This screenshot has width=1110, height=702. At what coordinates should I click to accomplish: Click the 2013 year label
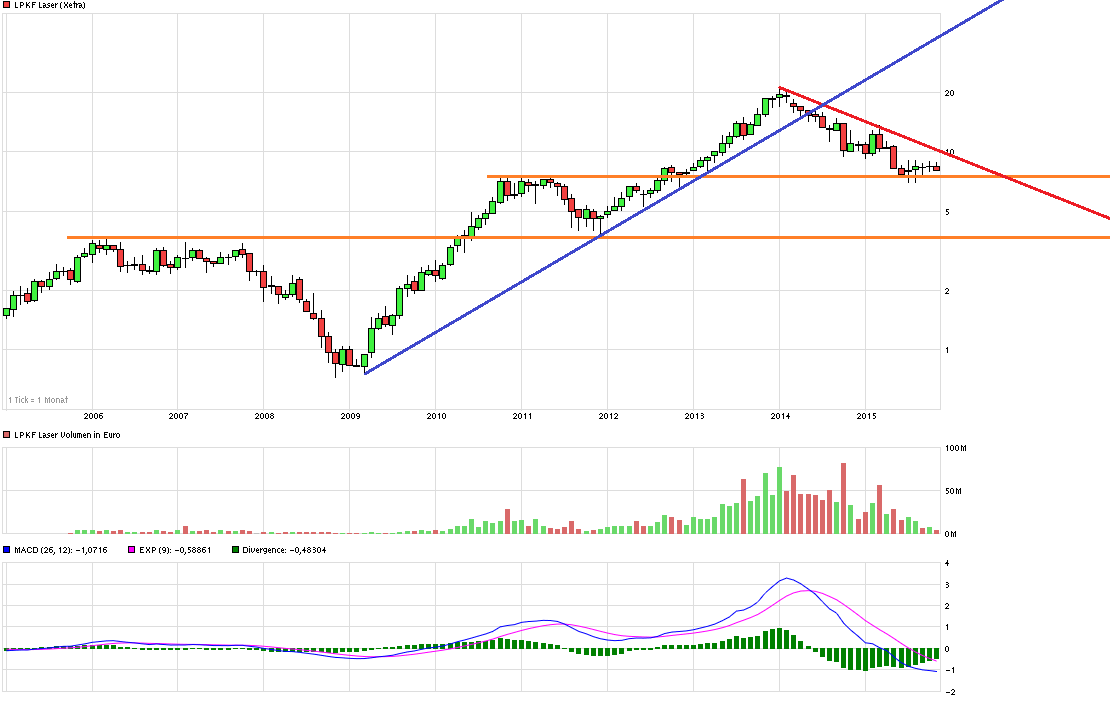click(x=694, y=416)
